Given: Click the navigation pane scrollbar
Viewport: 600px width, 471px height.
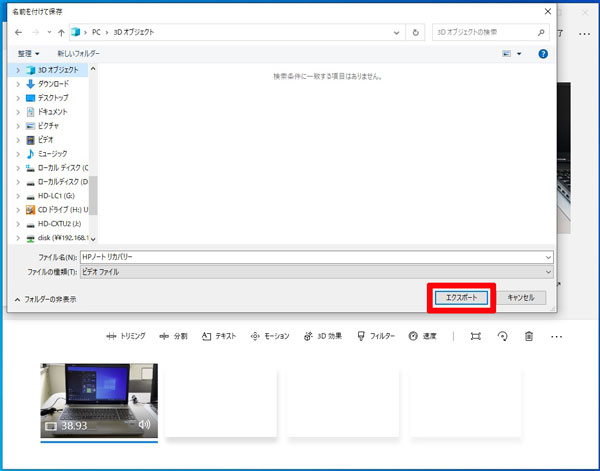Looking at the screenshot, I should (x=93, y=195).
